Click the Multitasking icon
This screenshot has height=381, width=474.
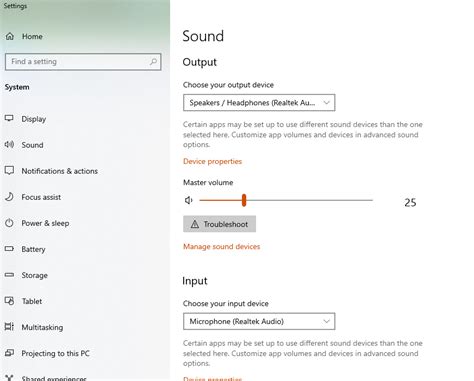coord(9,327)
